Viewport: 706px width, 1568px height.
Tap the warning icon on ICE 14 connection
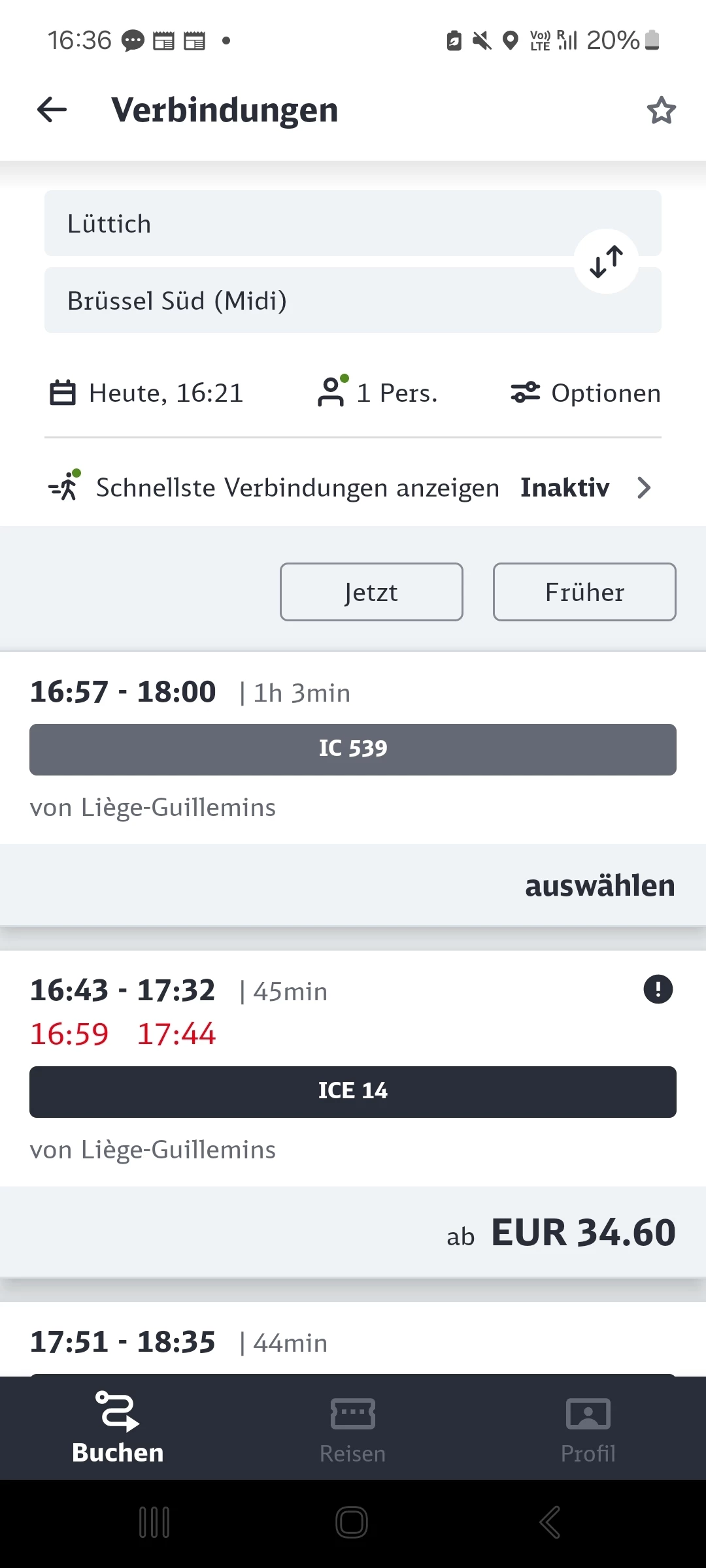point(658,989)
